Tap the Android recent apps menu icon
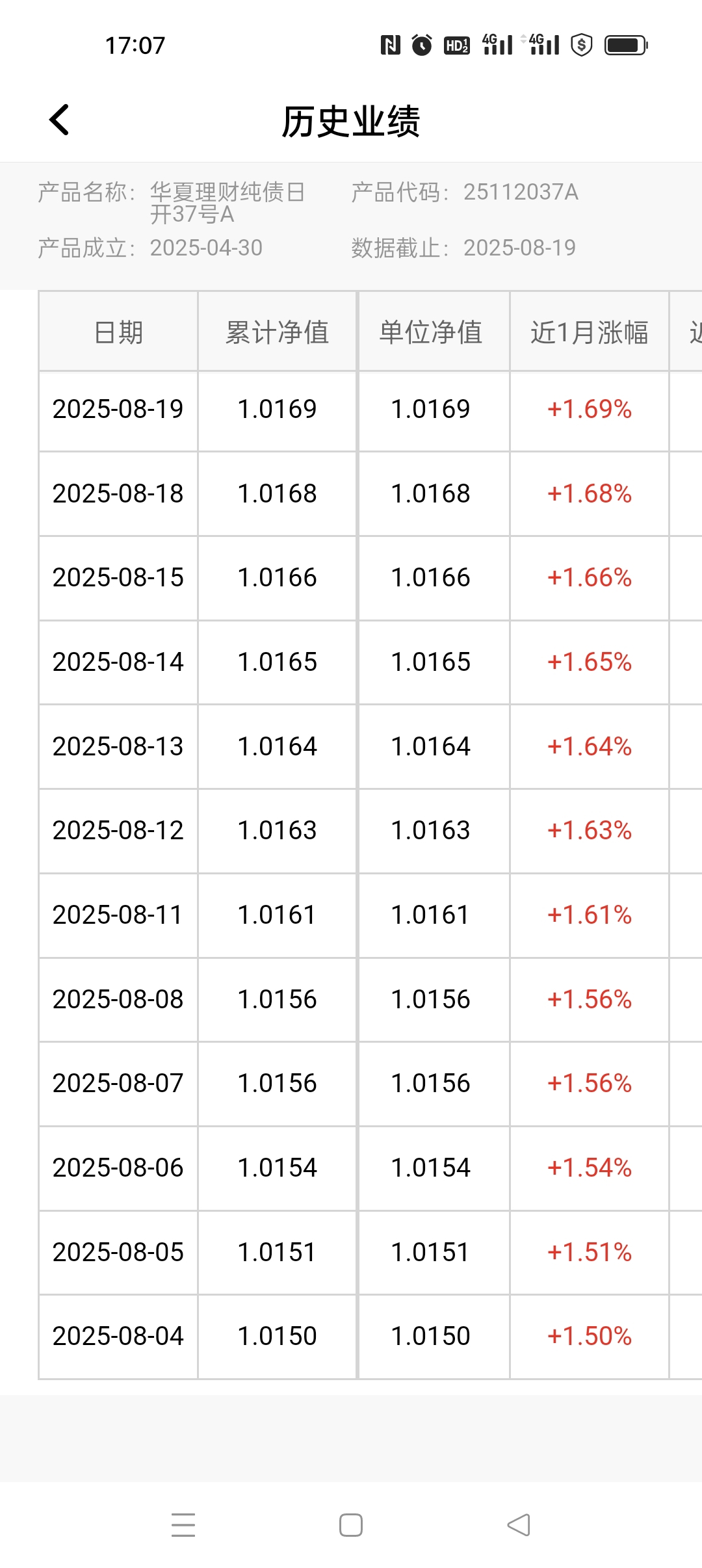The image size is (702, 1568). point(183,1525)
